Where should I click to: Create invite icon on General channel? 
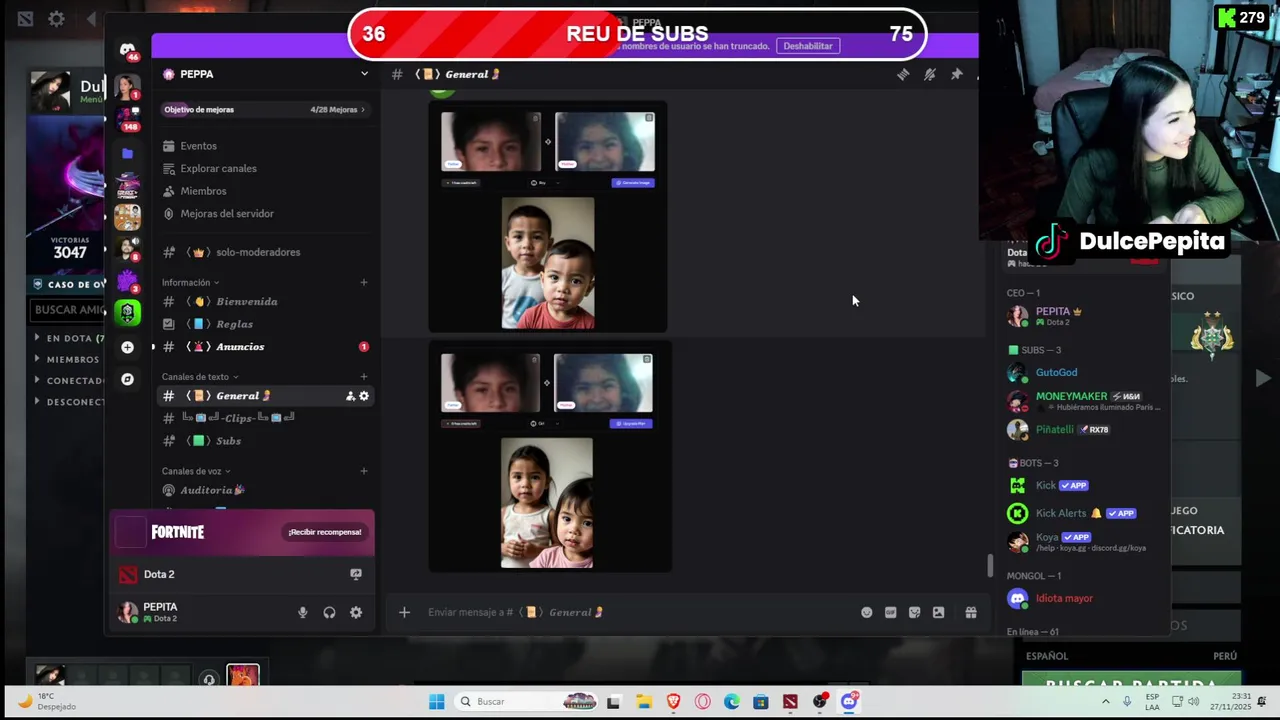(x=350, y=396)
